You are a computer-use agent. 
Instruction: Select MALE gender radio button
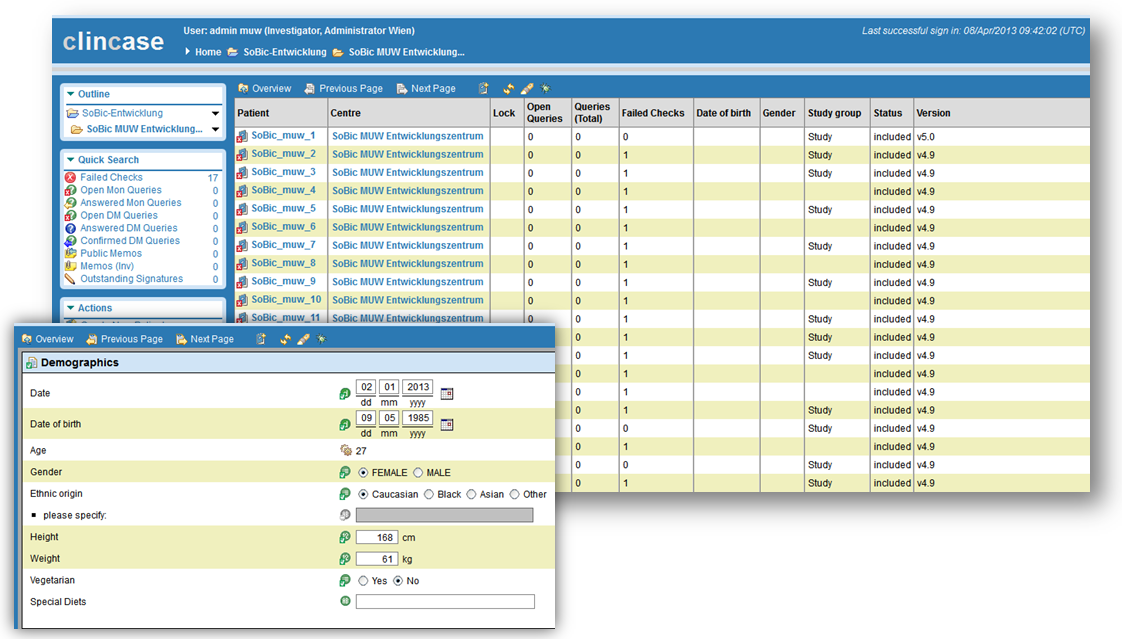coord(418,472)
